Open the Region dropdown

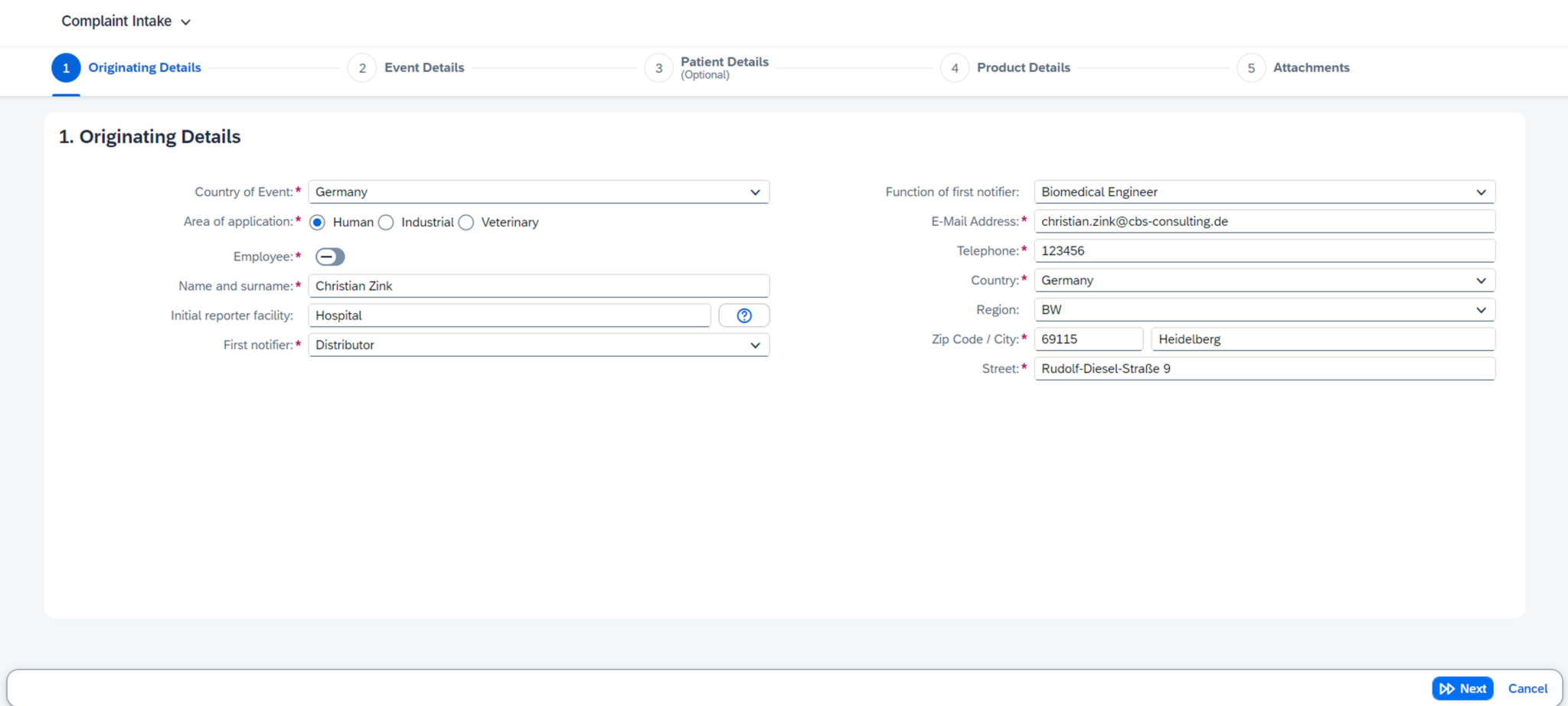[1481, 309]
